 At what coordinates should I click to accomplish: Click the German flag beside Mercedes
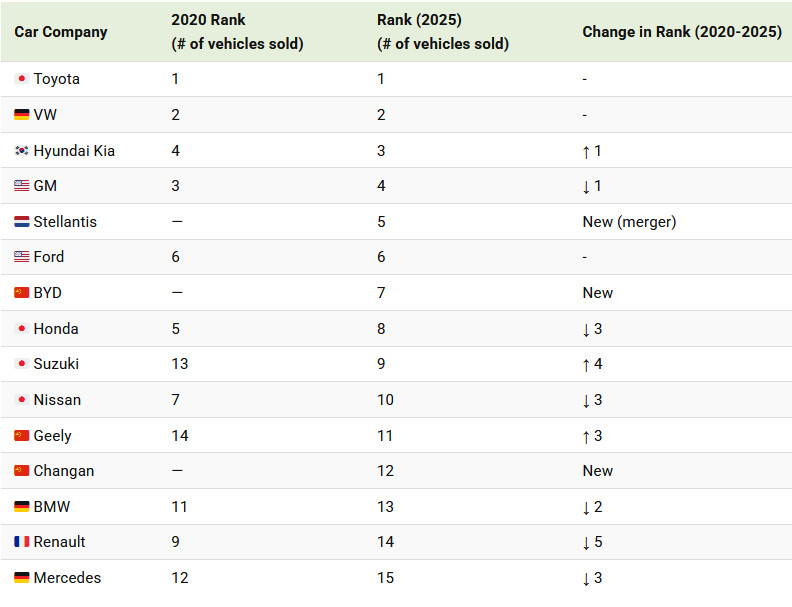tap(22, 578)
